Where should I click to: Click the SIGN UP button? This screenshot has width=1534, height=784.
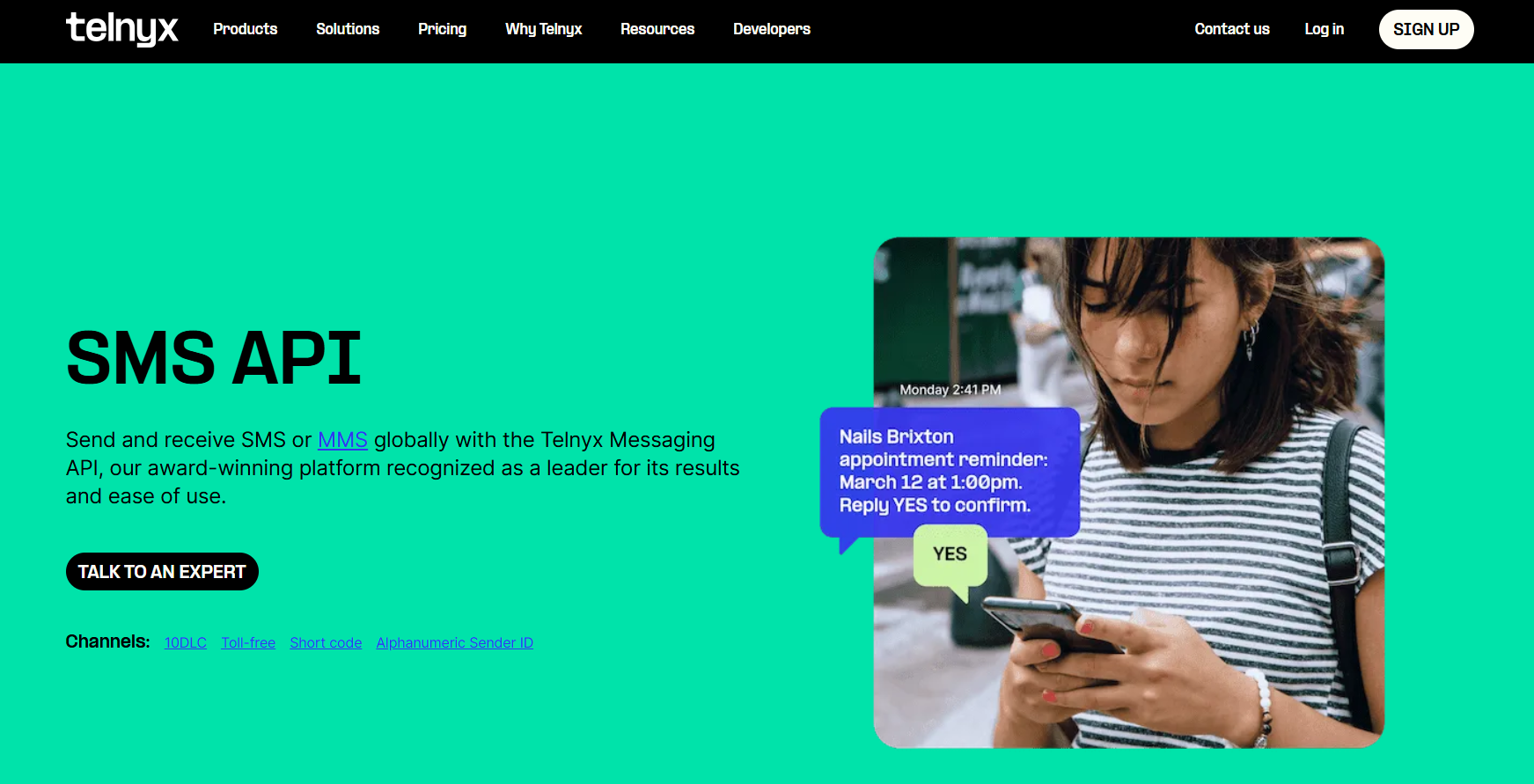tap(1426, 29)
